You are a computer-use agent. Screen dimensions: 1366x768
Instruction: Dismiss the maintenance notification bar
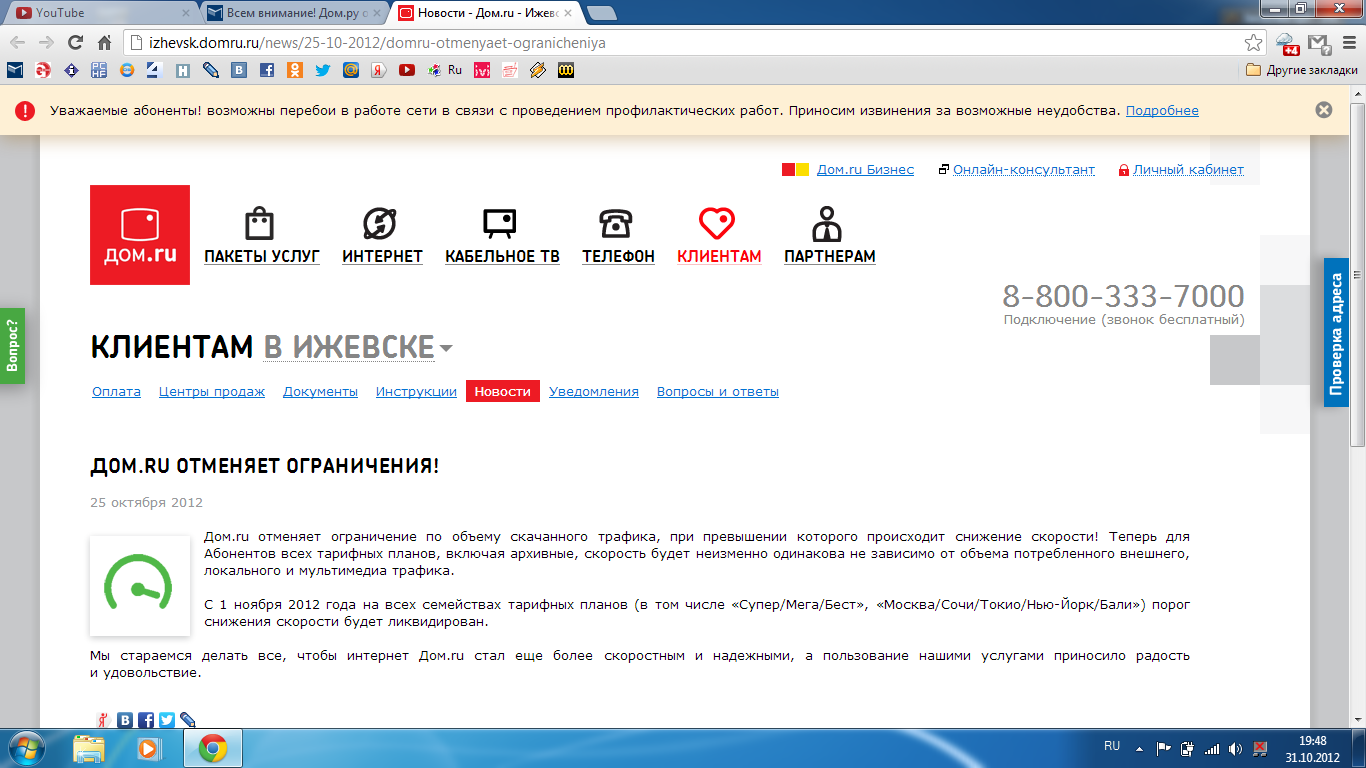point(1324,110)
